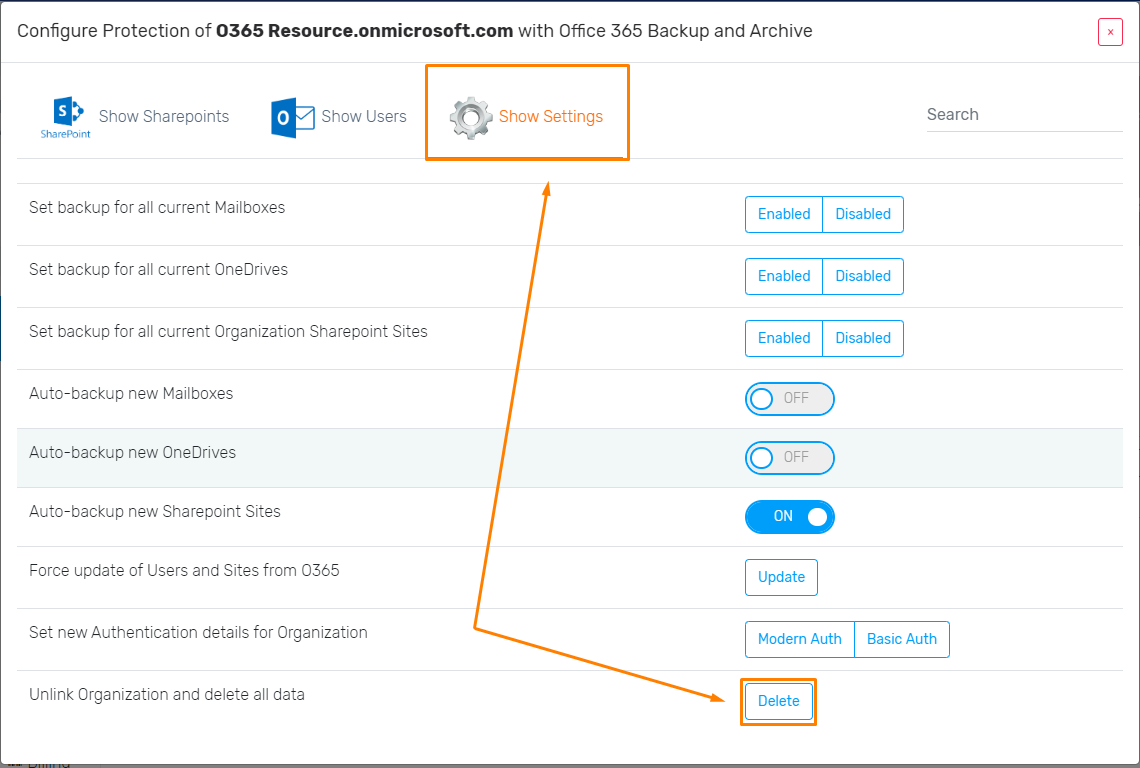This screenshot has height=768, width=1140.
Task: Click 'Unlink Organization and delete all data' text
Action: tap(166, 695)
